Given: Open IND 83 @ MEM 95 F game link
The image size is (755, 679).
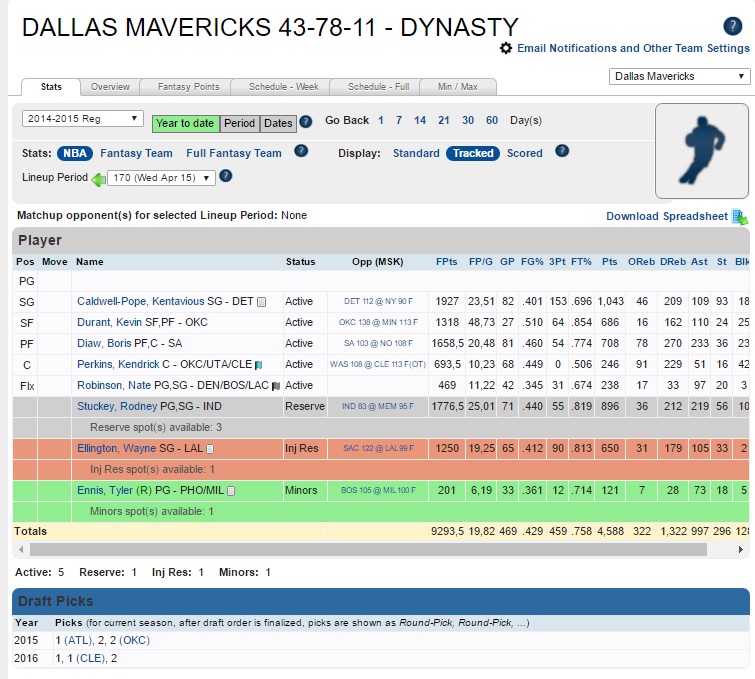Looking at the screenshot, I should [x=378, y=406].
